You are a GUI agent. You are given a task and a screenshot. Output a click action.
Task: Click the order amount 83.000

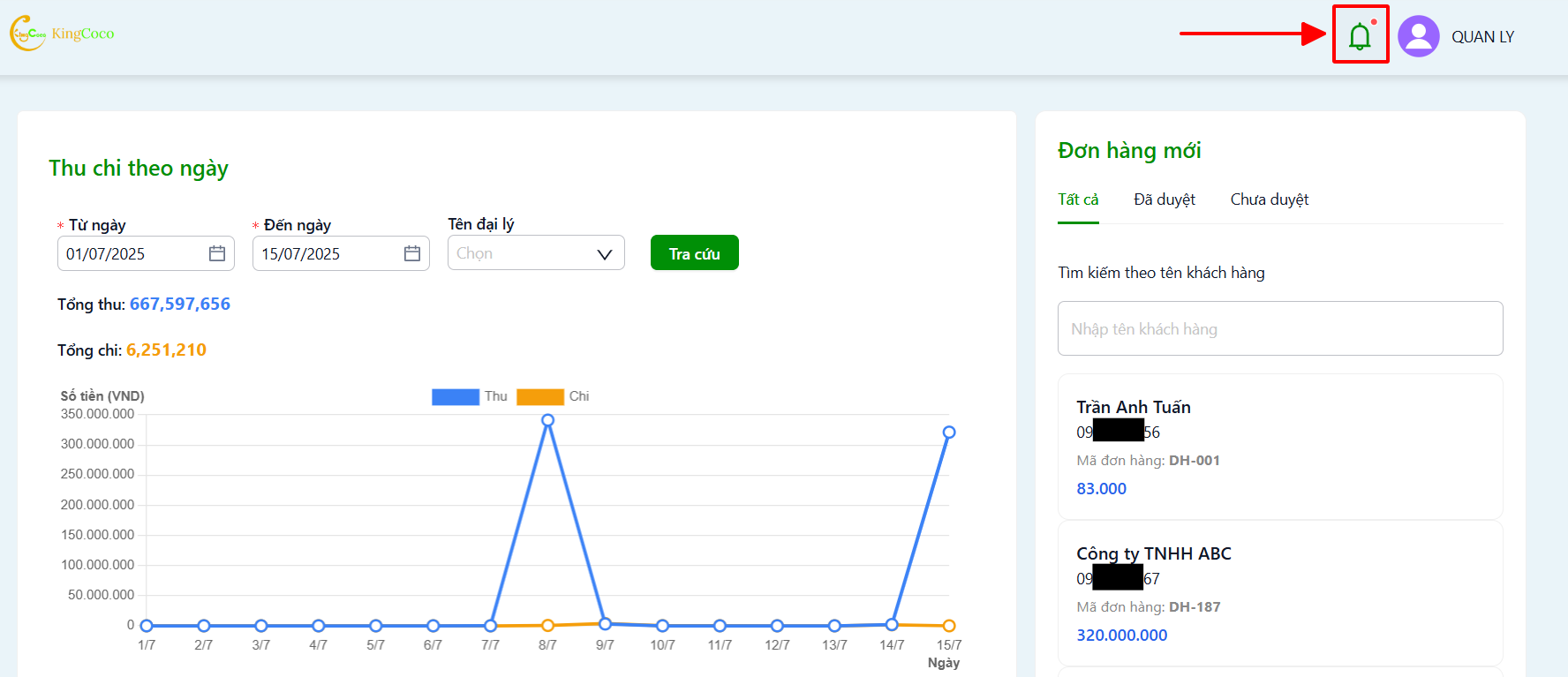pyautogui.click(x=1101, y=489)
